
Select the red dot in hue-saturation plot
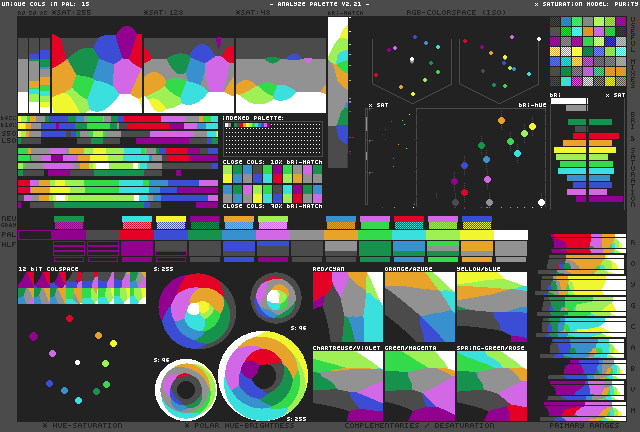pos(69,319)
